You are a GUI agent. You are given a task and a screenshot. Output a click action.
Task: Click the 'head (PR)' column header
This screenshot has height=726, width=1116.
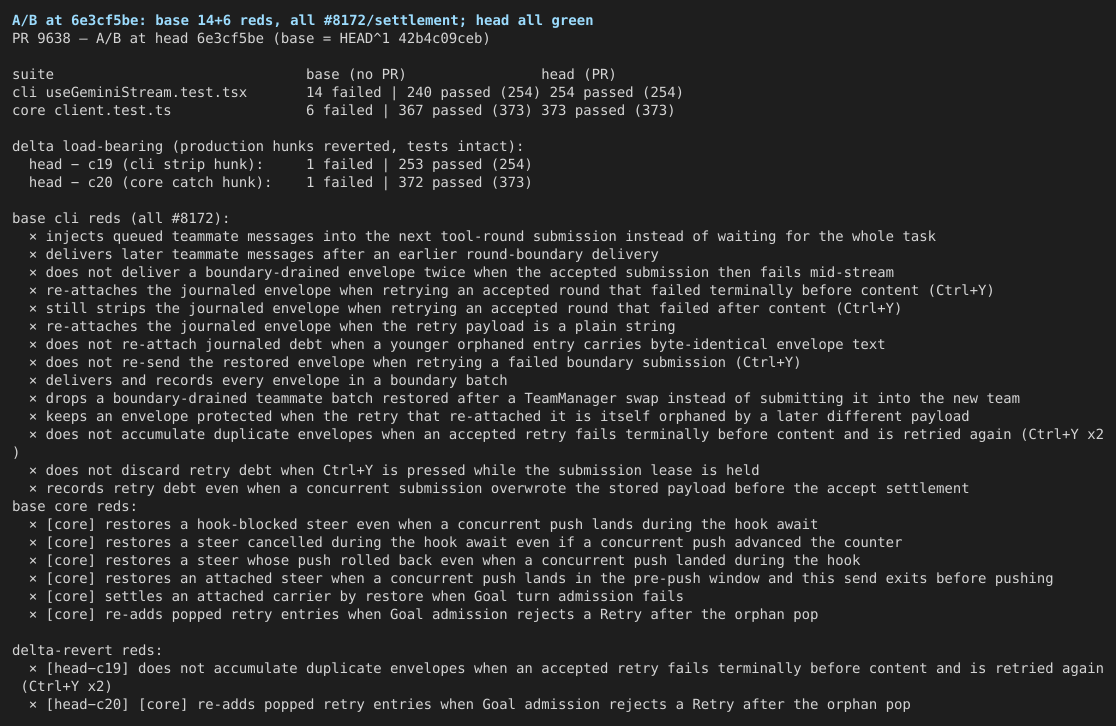coord(579,75)
